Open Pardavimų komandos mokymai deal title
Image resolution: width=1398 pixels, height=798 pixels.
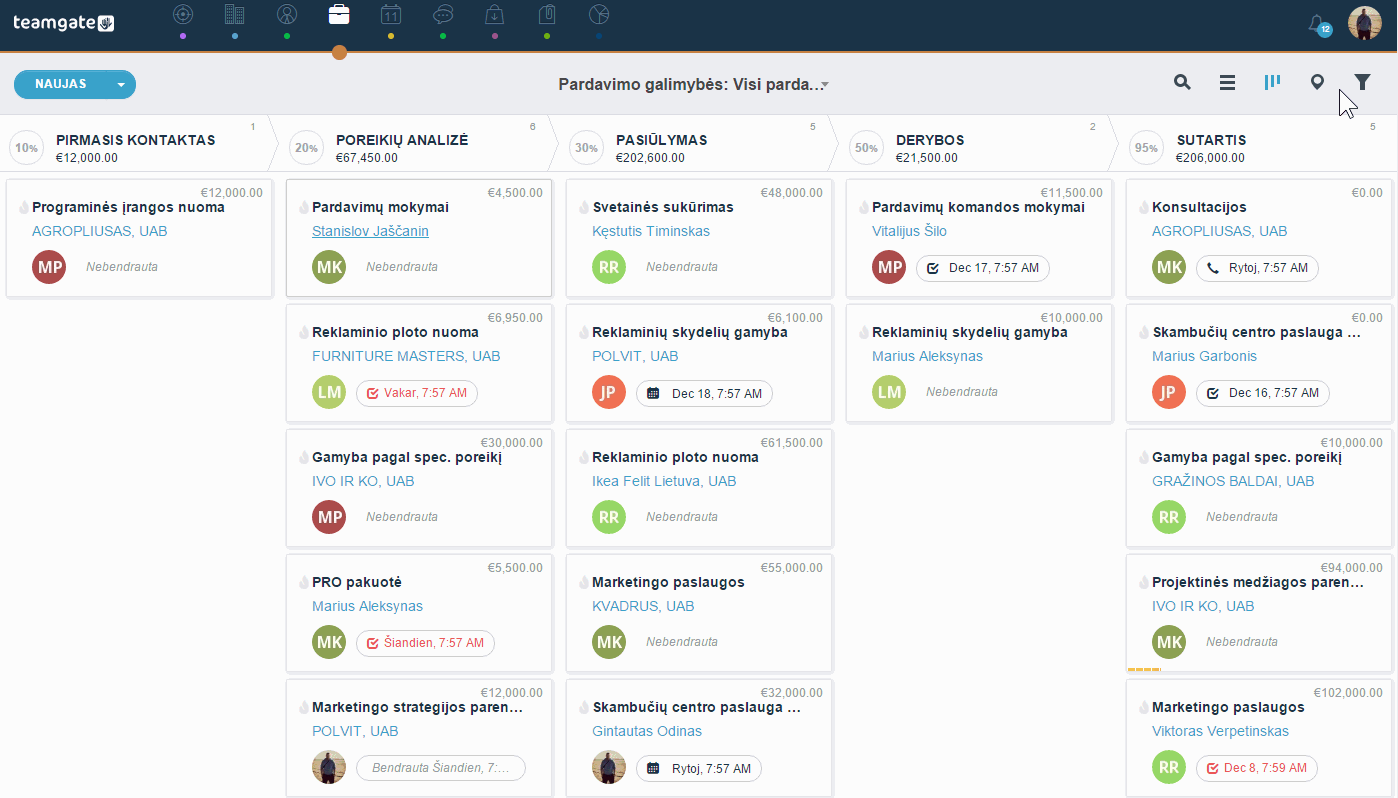coord(978,207)
